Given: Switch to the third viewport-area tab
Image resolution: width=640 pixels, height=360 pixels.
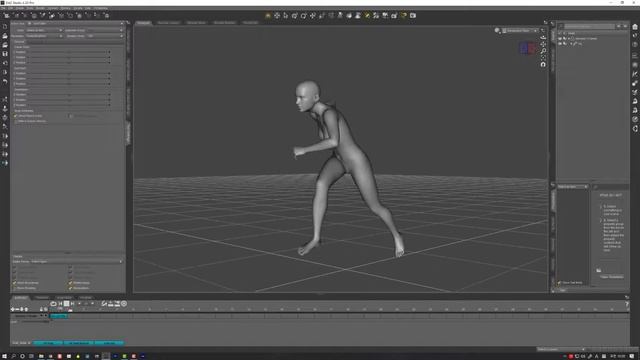Looking at the screenshot, I should point(196,23).
